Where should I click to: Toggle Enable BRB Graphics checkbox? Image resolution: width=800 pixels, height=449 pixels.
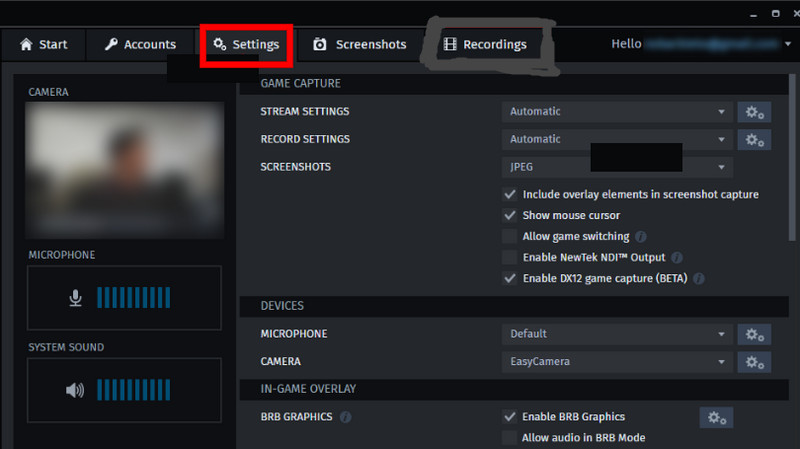[x=510, y=416]
